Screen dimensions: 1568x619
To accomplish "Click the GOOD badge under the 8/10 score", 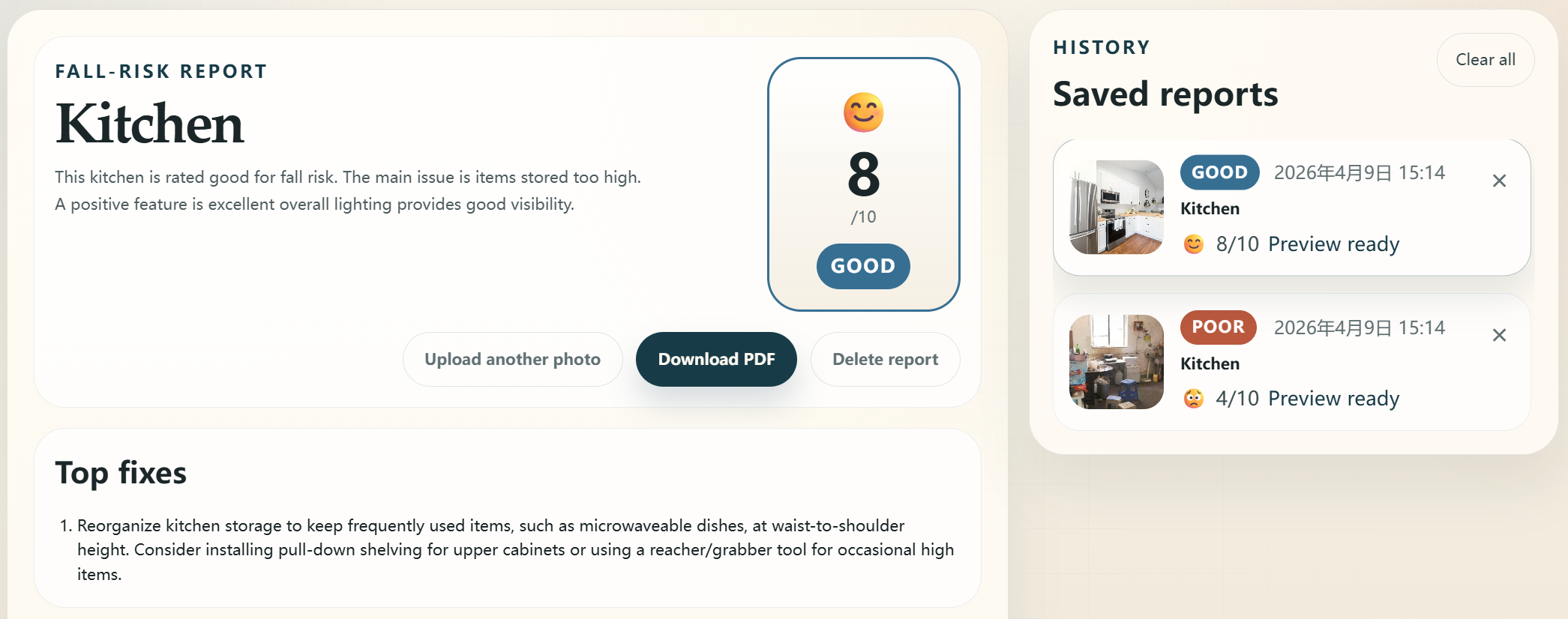I will tap(863, 266).
